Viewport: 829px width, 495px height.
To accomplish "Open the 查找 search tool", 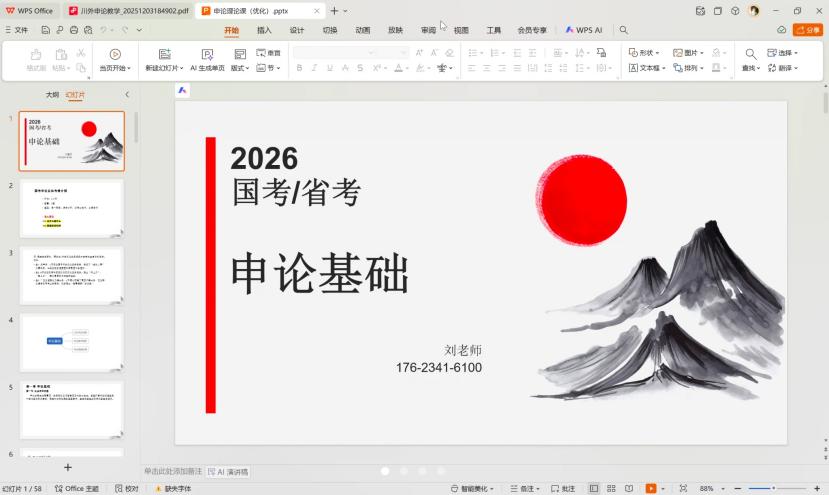I will coord(750,55).
